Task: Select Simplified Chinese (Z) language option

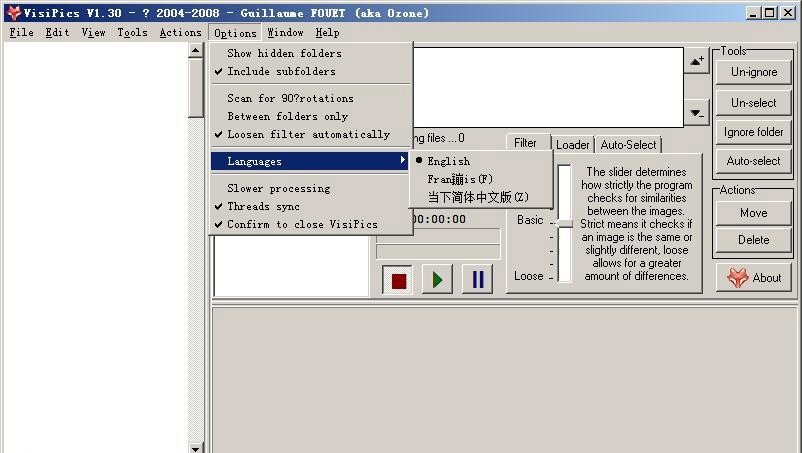Action: tap(481, 197)
